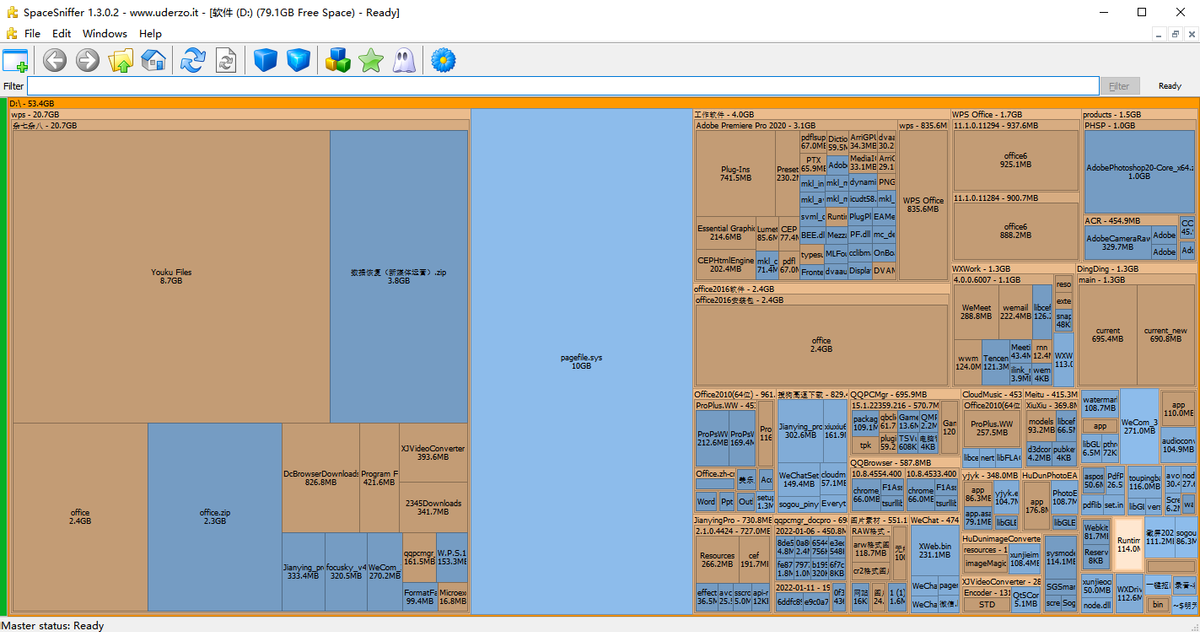This screenshot has height=632, width=1200.
Task: Open the Help menu
Action: [x=150, y=33]
